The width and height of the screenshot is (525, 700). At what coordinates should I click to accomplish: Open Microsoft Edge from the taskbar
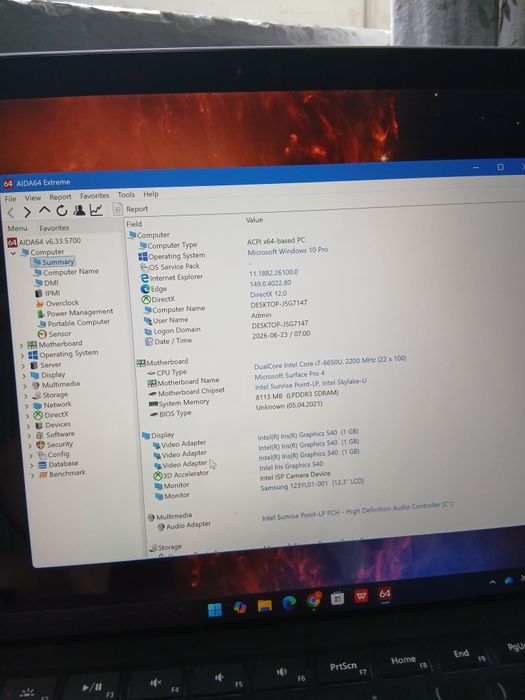coord(289,603)
